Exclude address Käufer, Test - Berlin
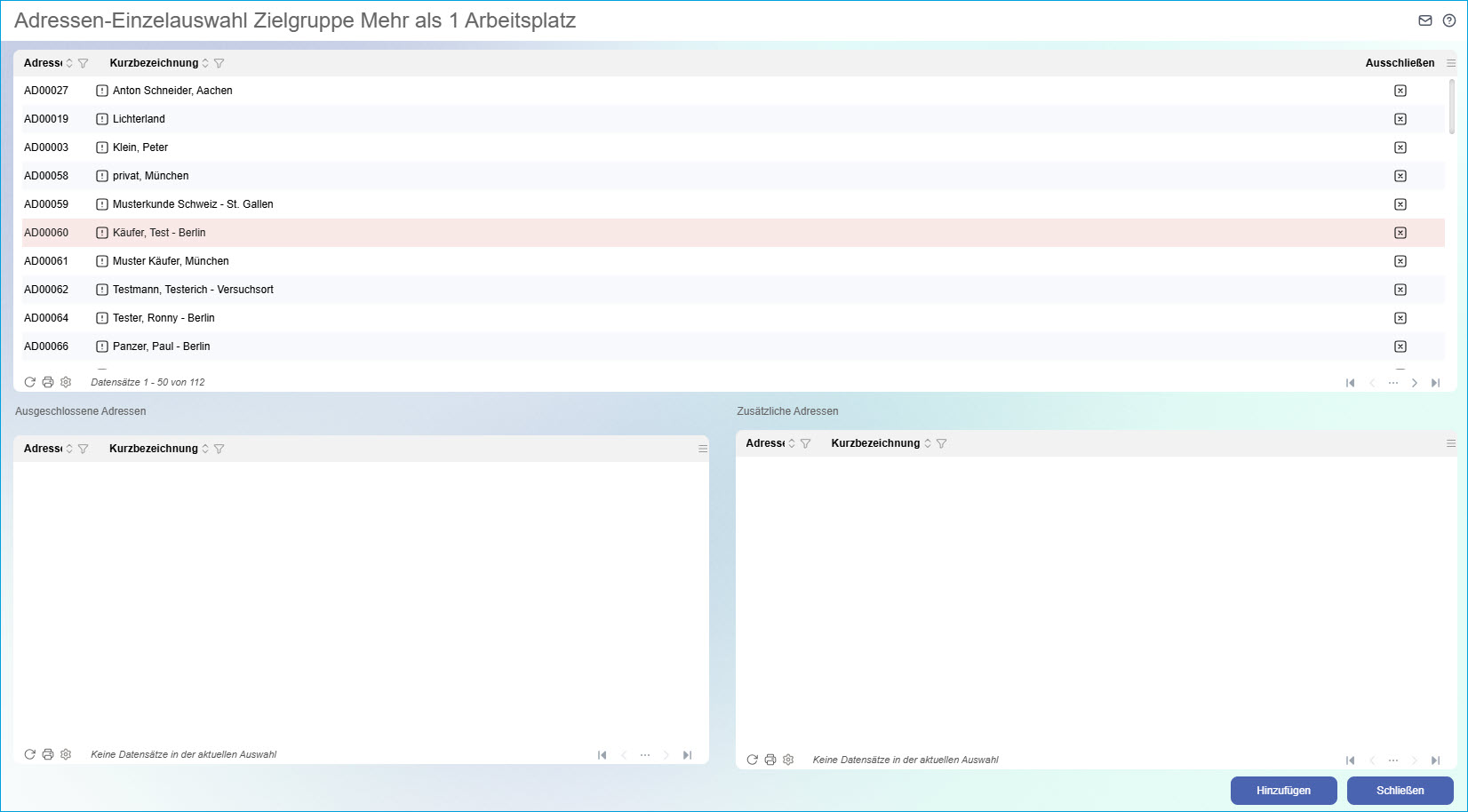 [1400, 233]
